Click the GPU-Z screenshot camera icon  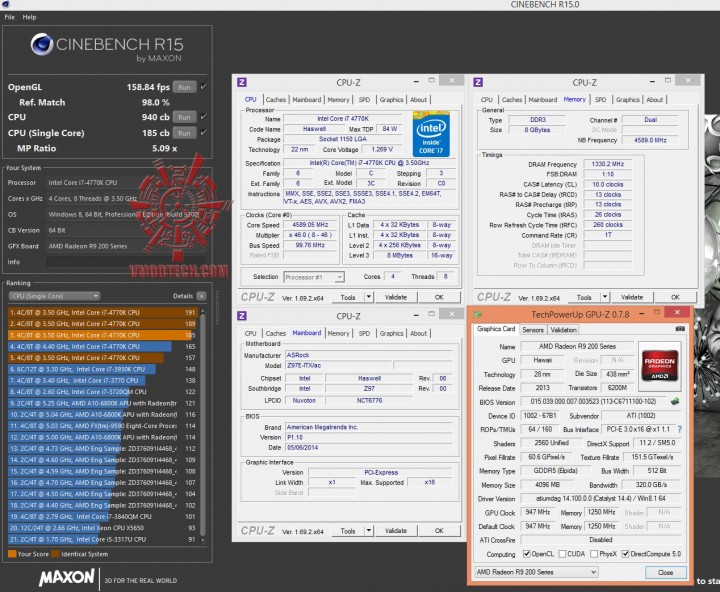pyautogui.click(x=680, y=329)
